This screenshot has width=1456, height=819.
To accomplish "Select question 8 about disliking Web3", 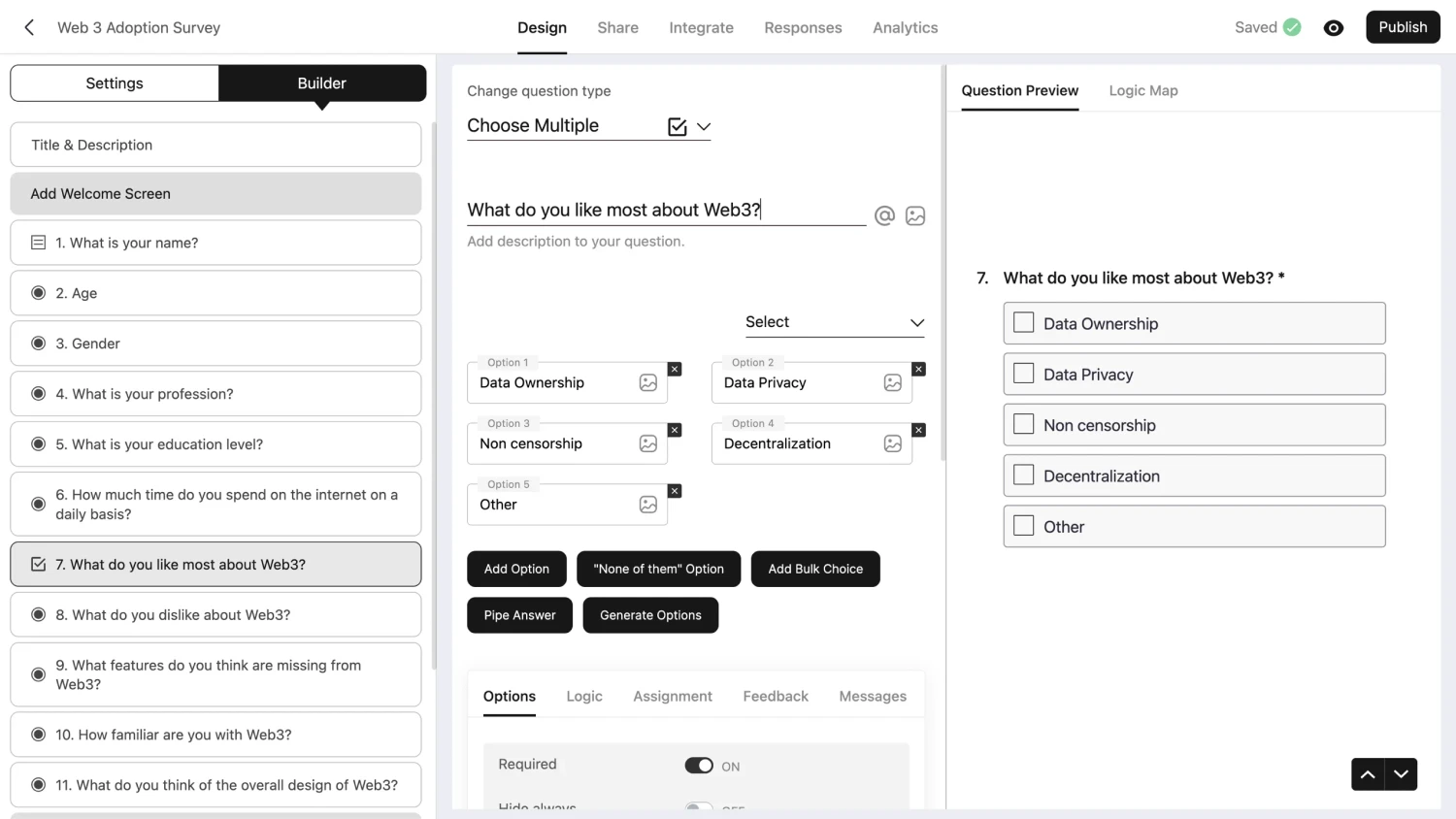I will coord(215,614).
